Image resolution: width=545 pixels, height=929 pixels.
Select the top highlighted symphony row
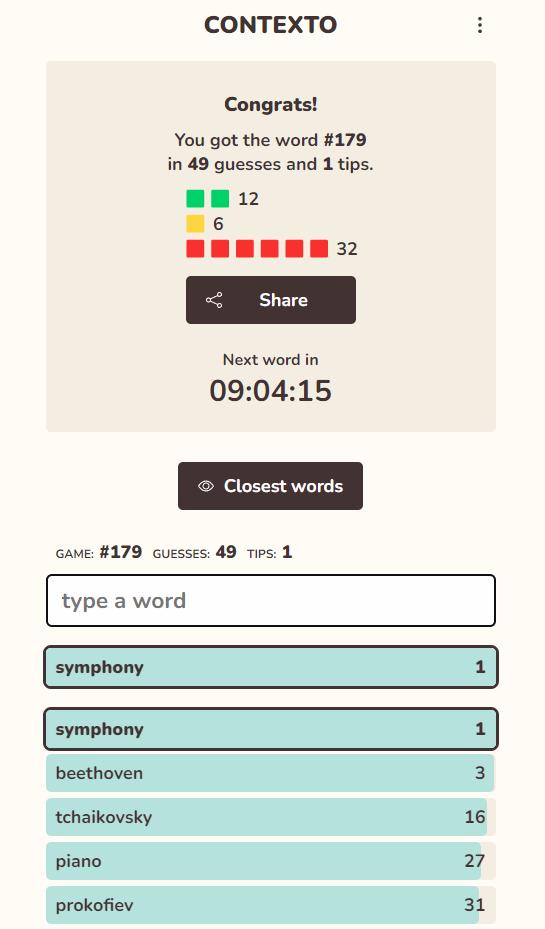pos(271,667)
